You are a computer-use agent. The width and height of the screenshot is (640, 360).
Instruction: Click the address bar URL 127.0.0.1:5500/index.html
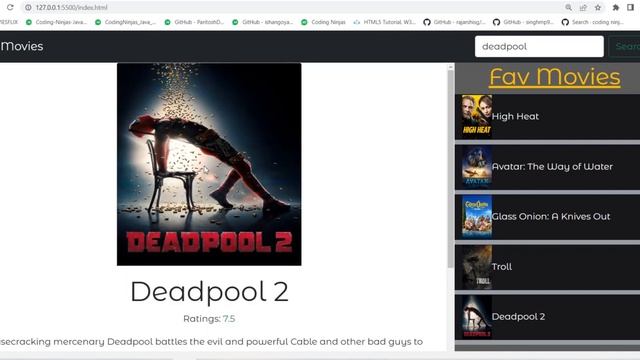[x=71, y=7]
